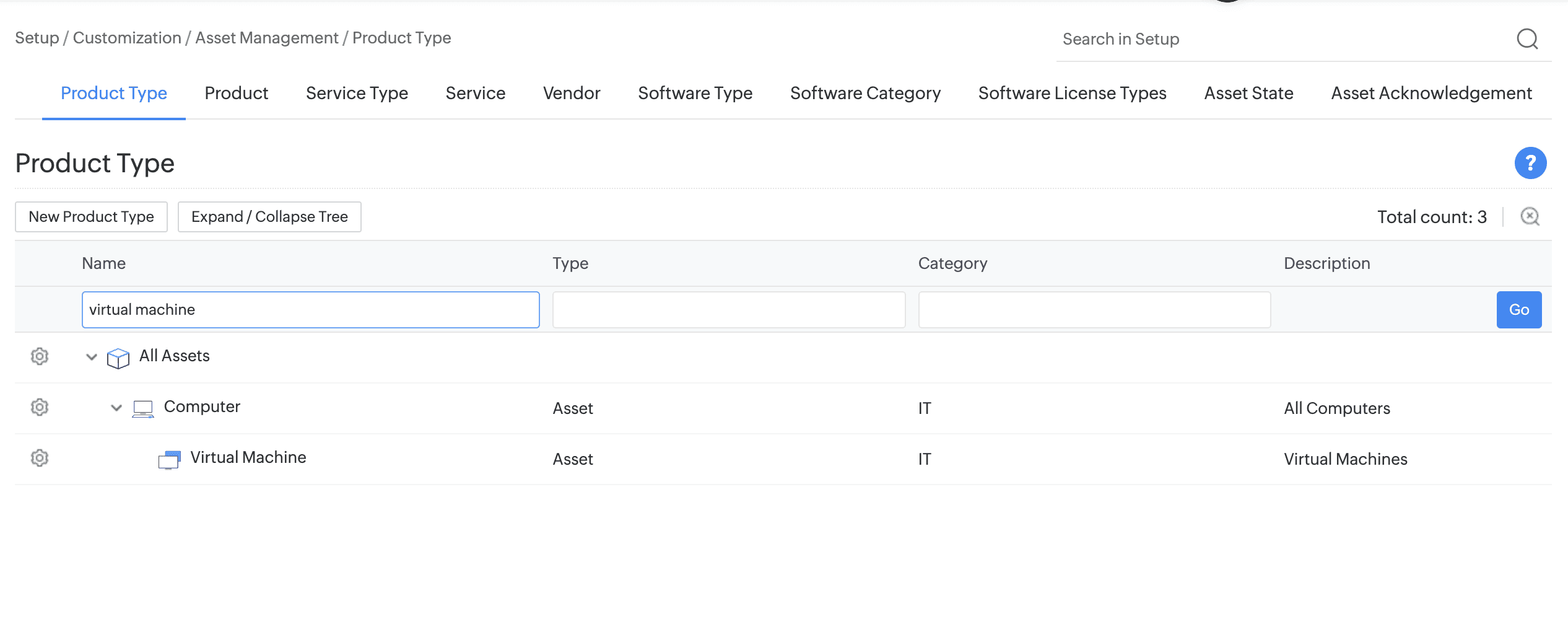Screen dimensions: 1568x637
Task: Open the gear menu for Computer row
Action: (x=40, y=407)
